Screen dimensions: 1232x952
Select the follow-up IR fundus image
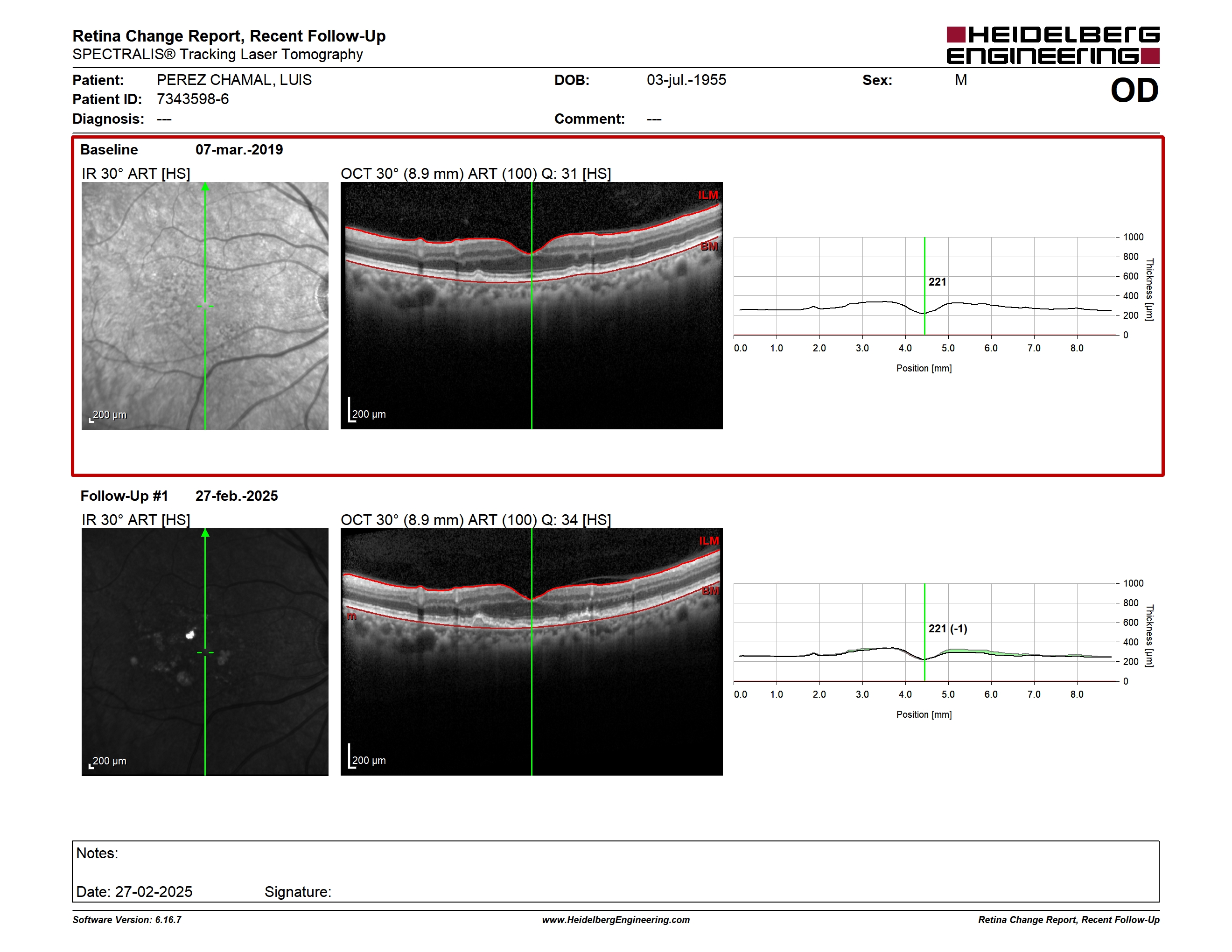(x=205, y=652)
